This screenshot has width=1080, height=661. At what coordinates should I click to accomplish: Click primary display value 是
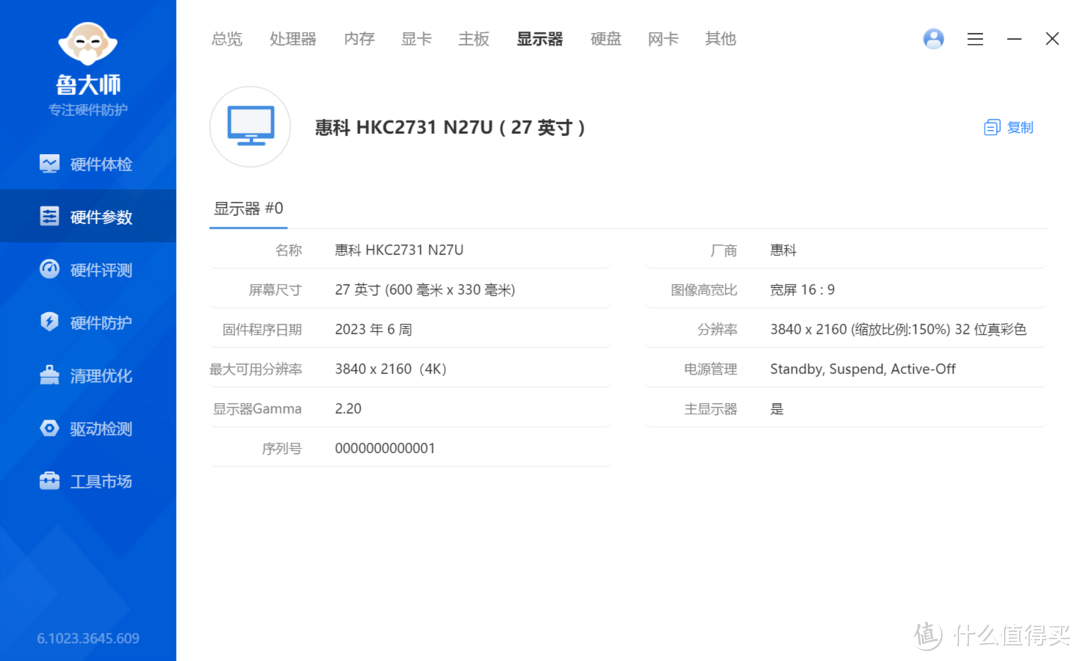(x=777, y=408)
